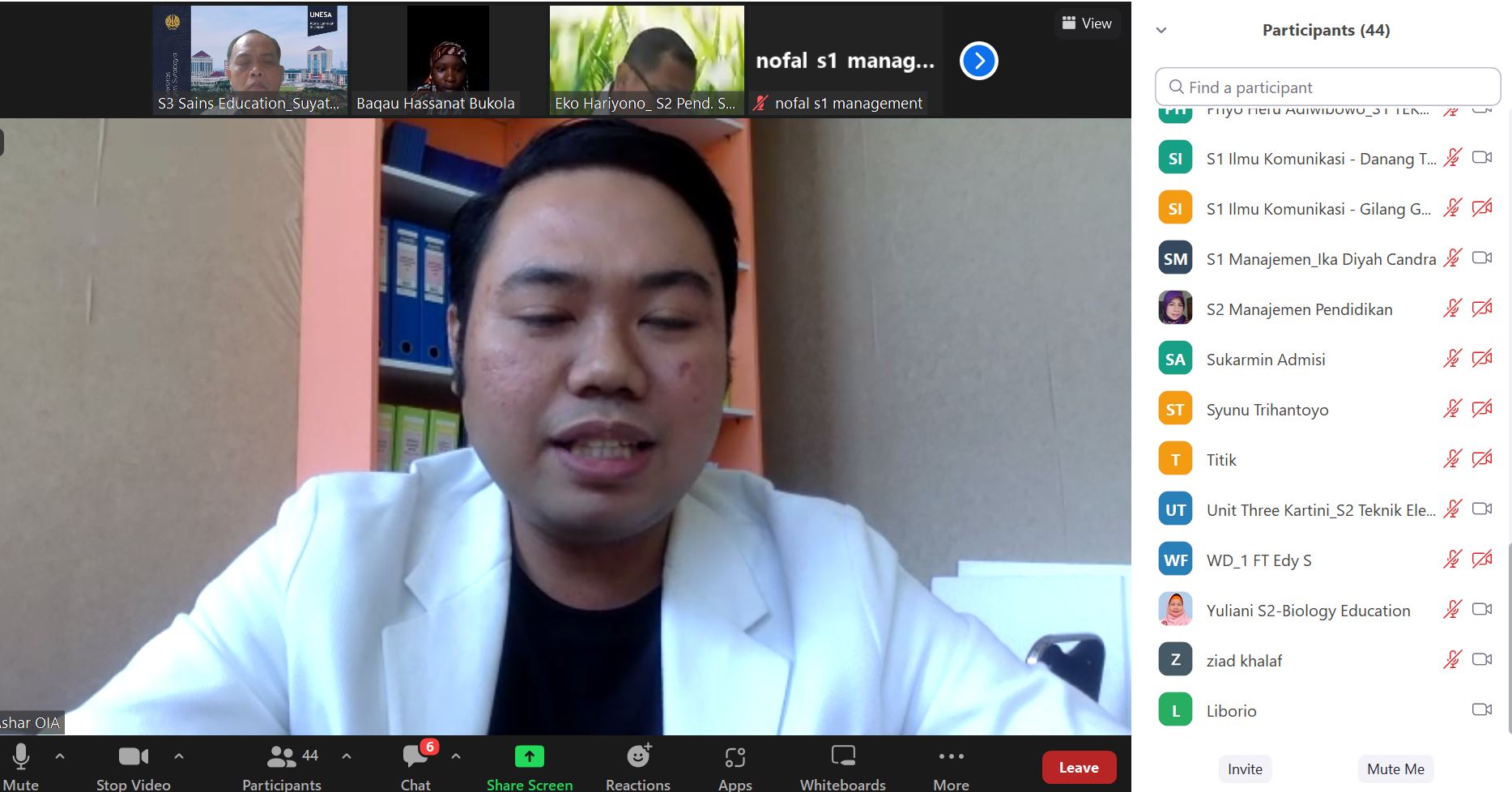
Task: Collapse the Participants panel chevron
Action: [1161, 31]
